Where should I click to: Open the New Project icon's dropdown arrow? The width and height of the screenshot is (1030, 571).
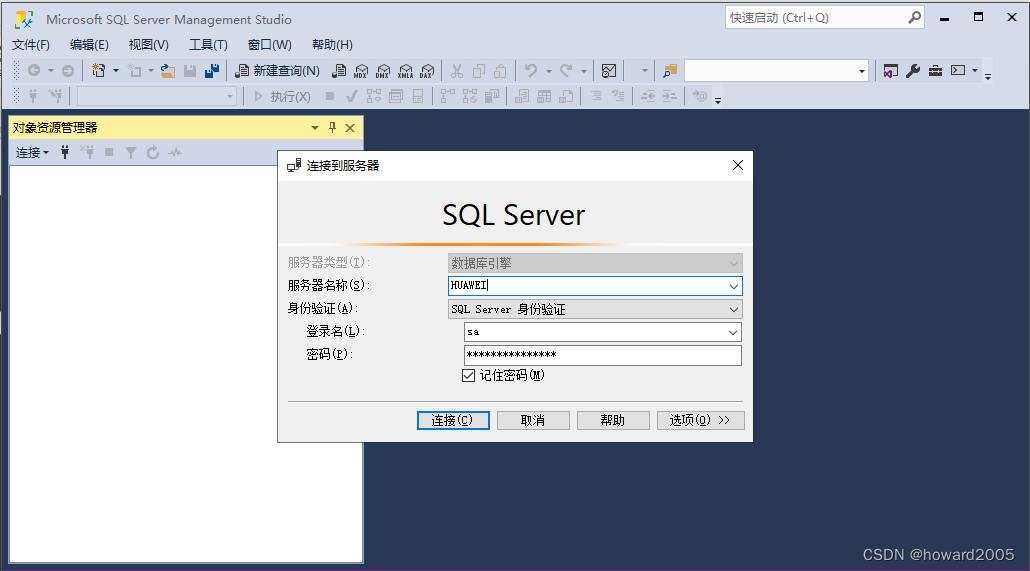[x=116, y=70]
